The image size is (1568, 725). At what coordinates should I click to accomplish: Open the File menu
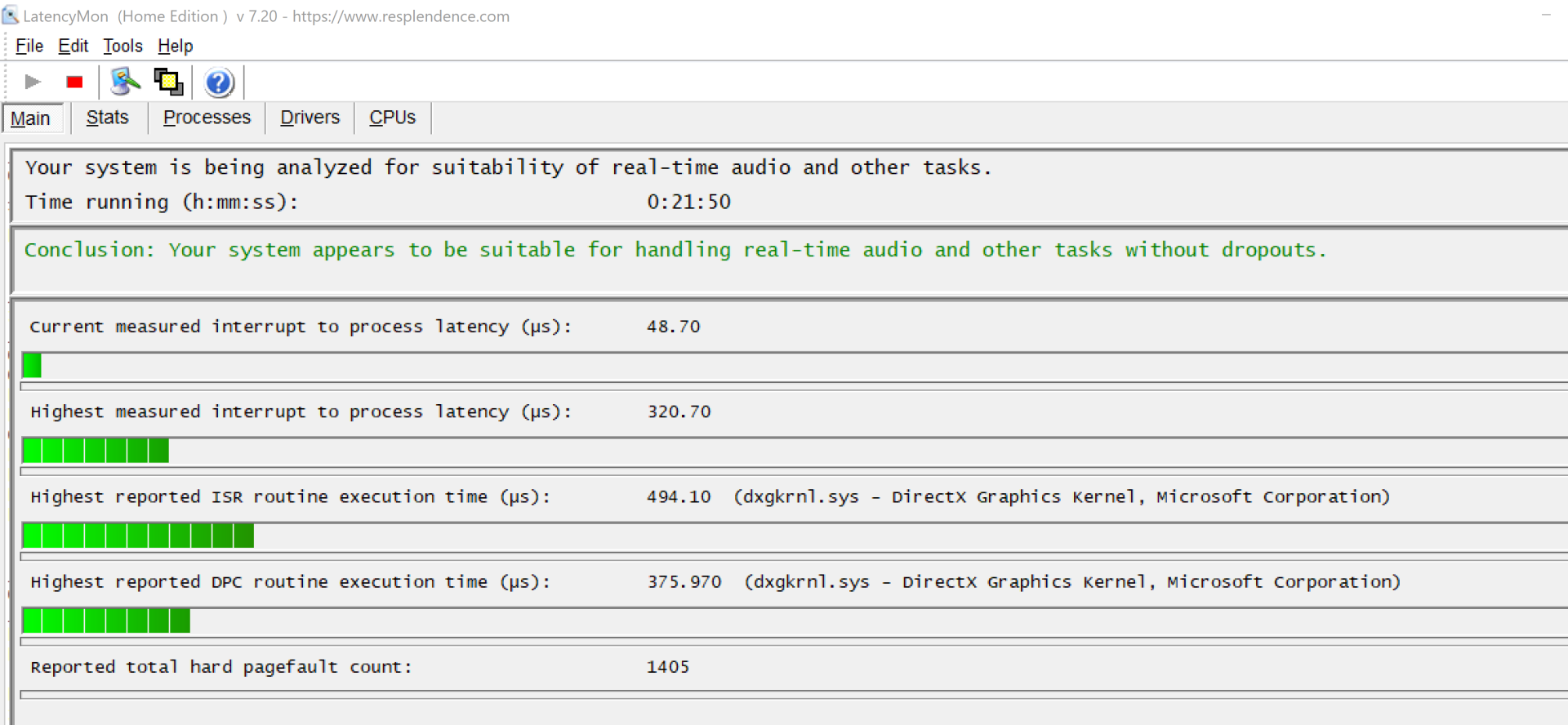pos(29,46)
